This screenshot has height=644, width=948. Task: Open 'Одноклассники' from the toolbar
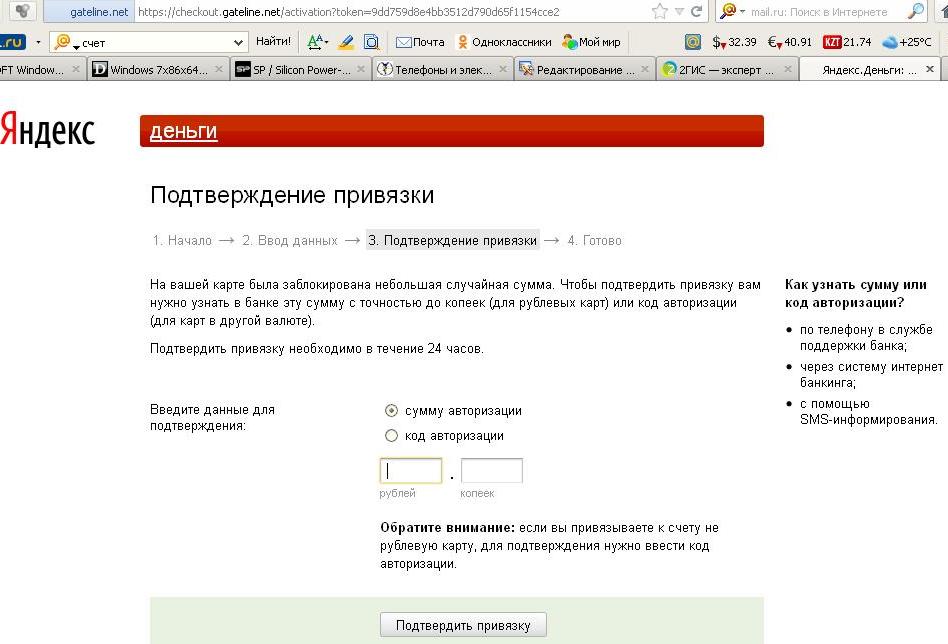pyautogui.click(x=504, y=42)
